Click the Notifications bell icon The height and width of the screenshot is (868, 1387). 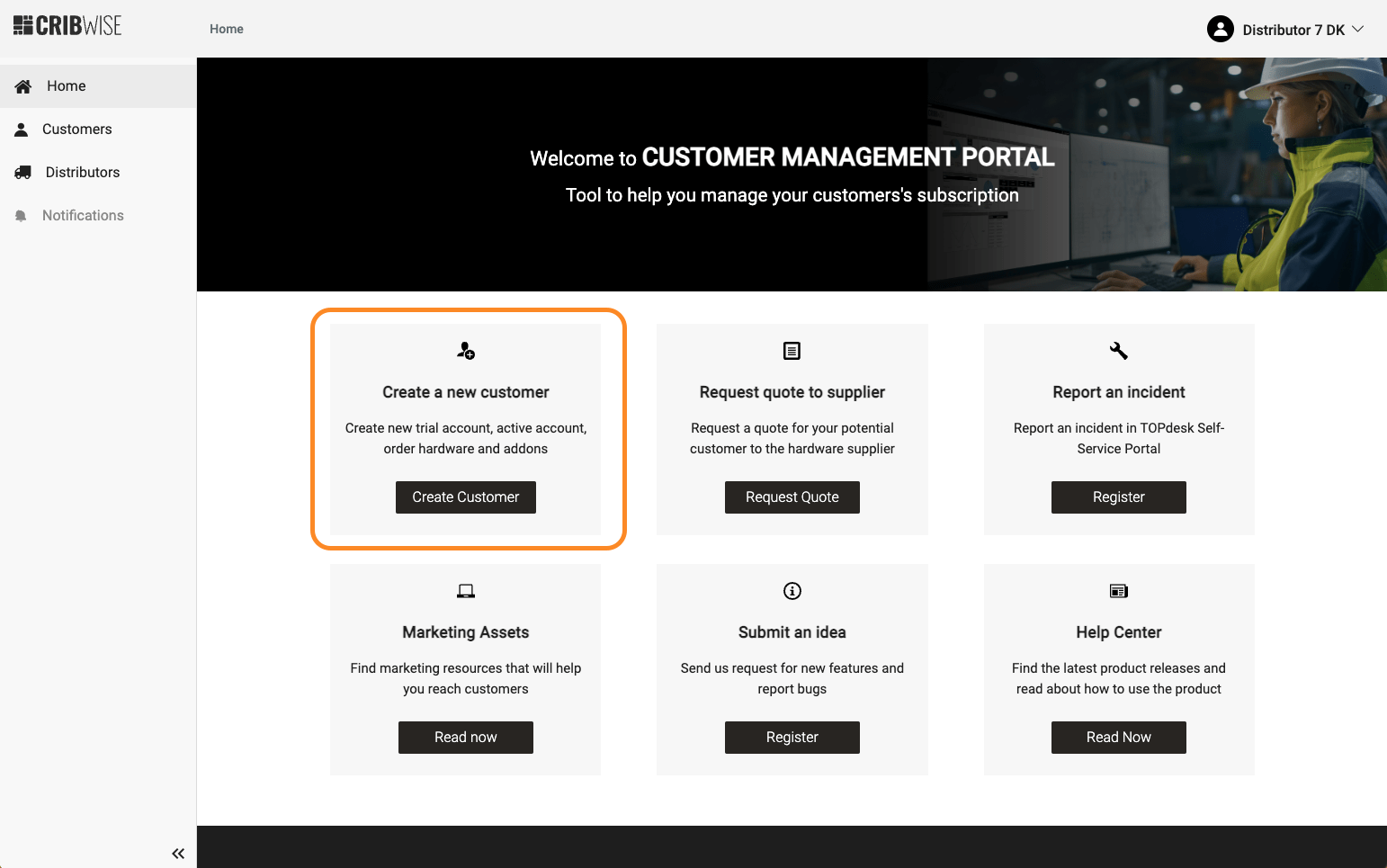22,216
